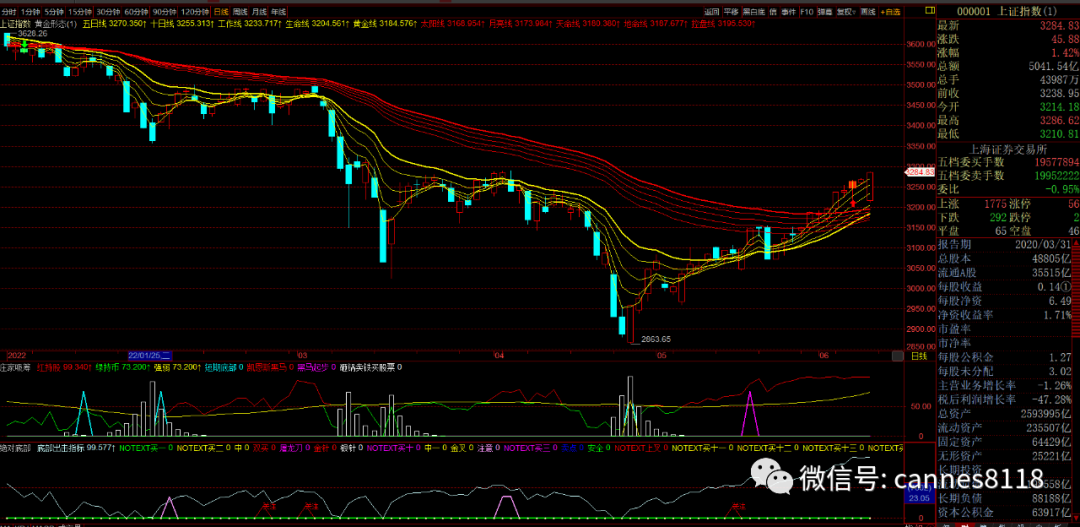Click the 涨幅 change percent row

(x=1008, y=52)
